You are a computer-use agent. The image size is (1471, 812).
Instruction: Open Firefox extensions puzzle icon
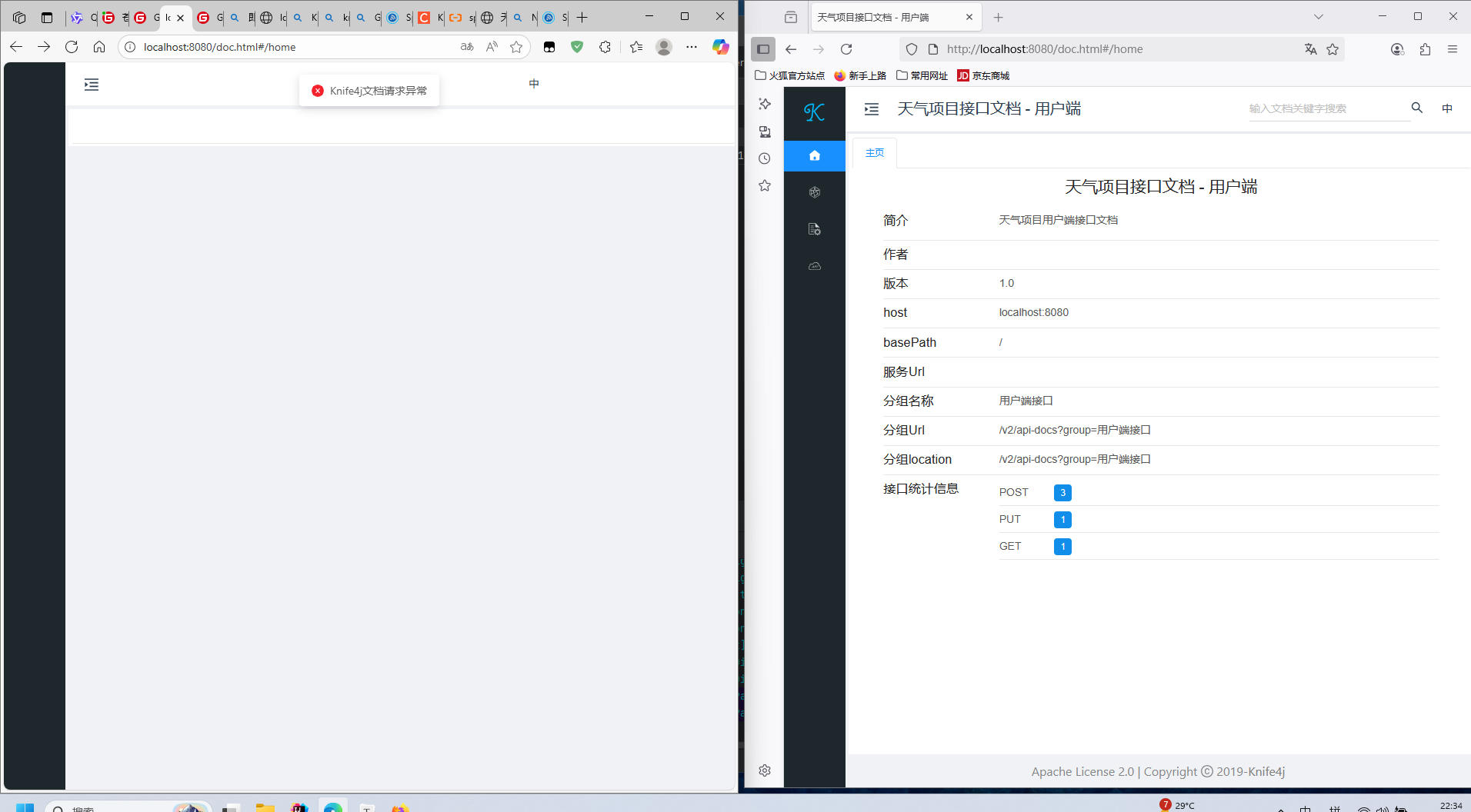coord(1425,49)
